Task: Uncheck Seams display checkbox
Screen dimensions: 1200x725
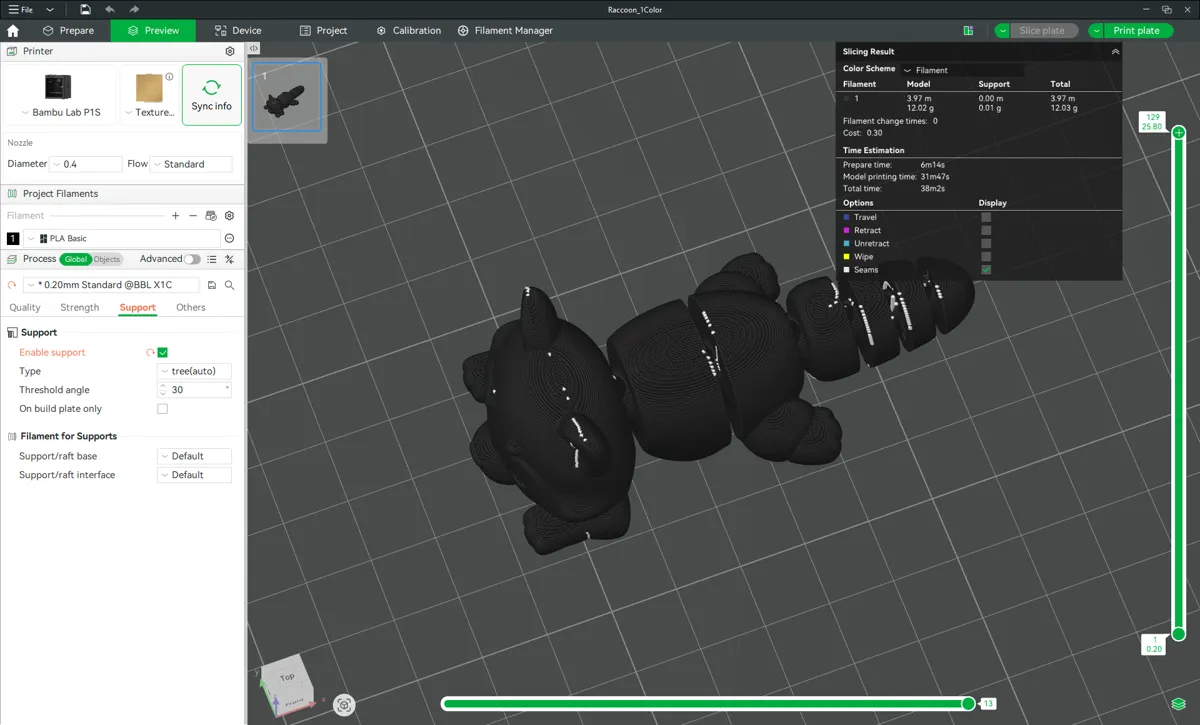Action: pos(986,270)
